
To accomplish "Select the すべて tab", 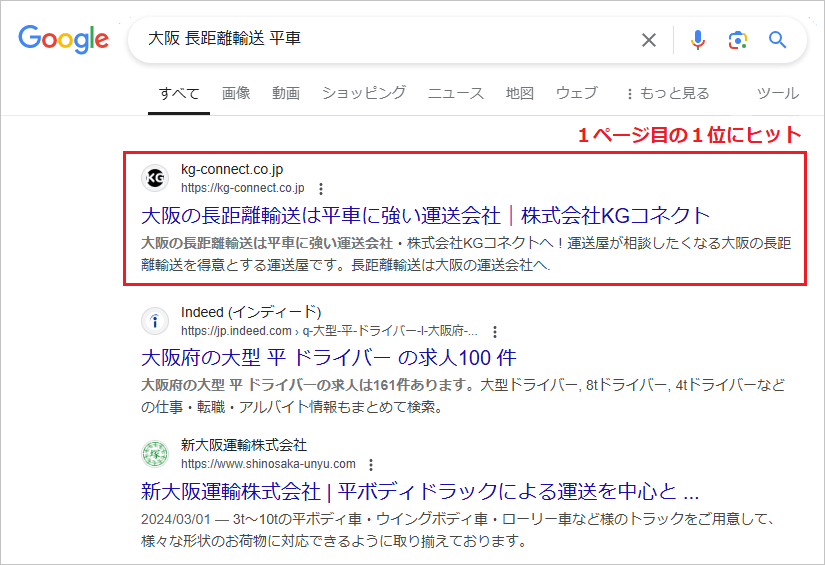I will click(x=179, y=94).
